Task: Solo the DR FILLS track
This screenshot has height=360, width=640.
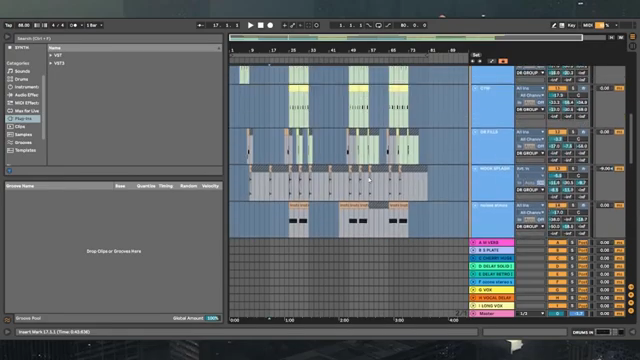Action: [573, 132]
